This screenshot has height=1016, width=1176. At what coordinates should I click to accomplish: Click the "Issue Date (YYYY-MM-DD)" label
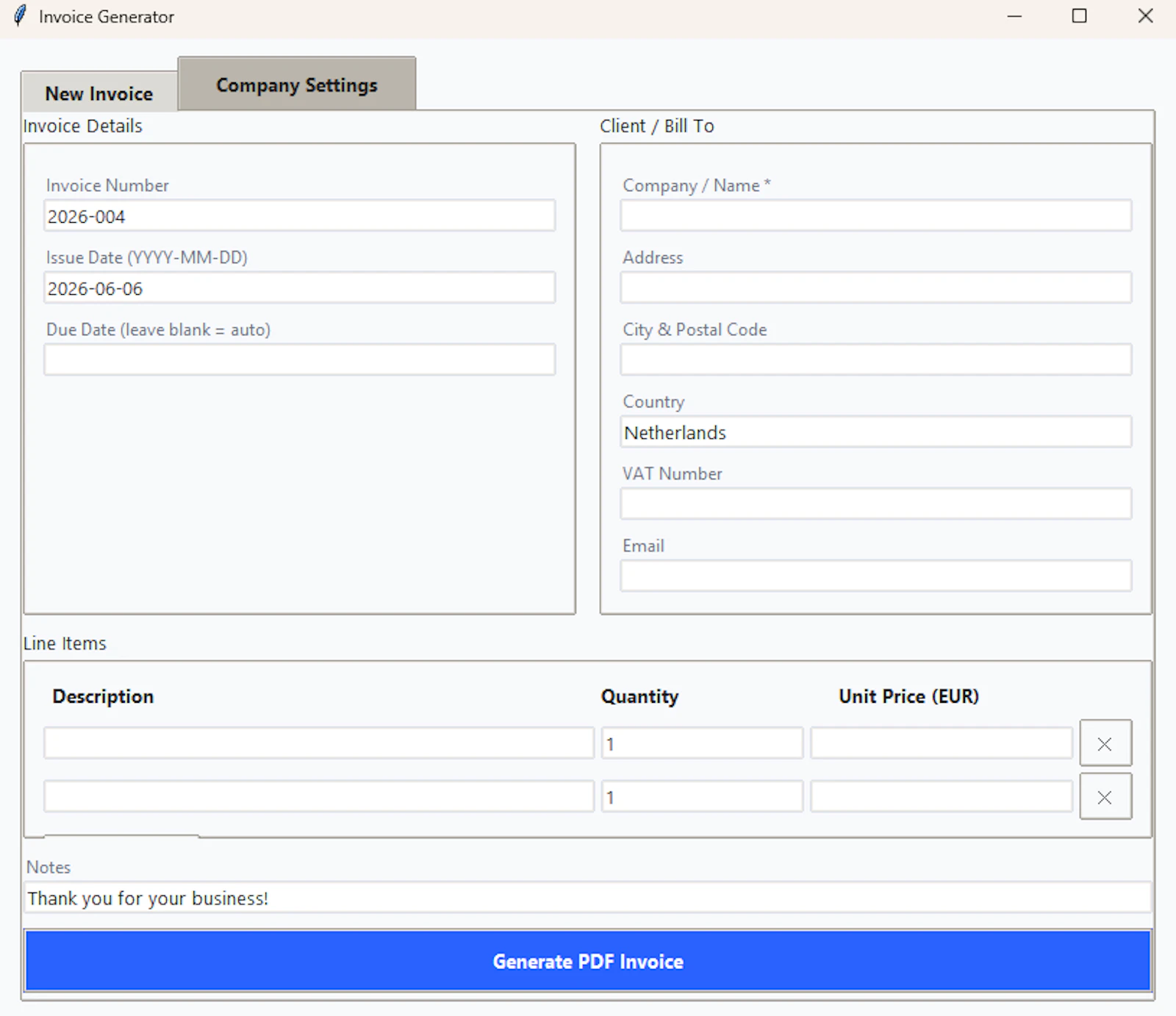tap(146, 257)
